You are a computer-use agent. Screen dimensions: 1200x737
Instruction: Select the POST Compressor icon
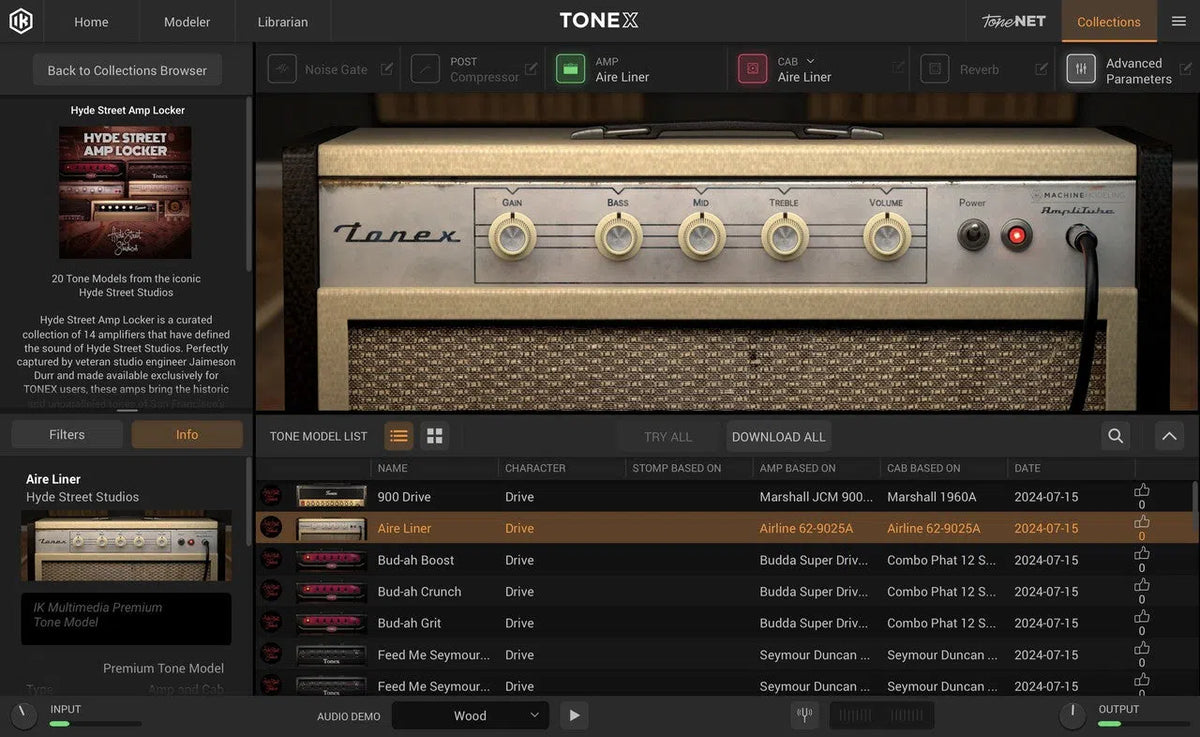point(425,68)
